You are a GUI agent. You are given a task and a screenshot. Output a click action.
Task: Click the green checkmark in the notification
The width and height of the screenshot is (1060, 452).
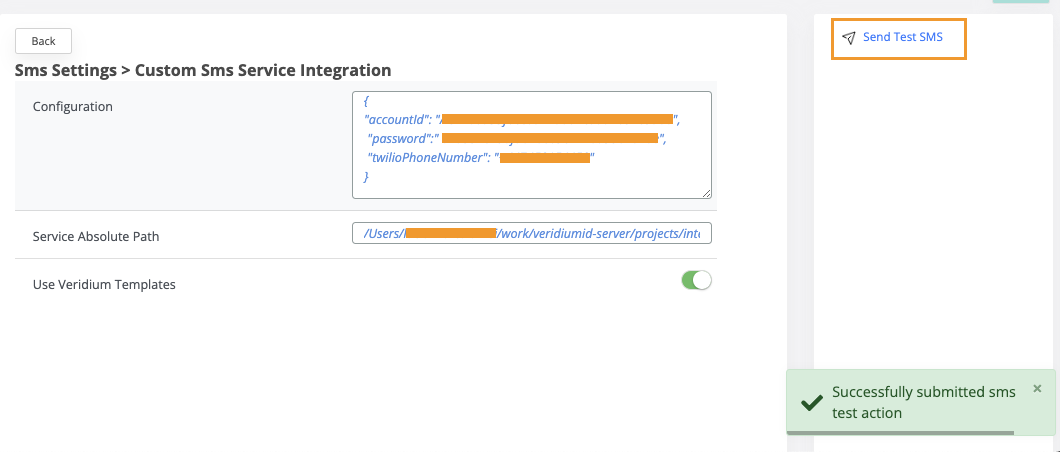coord(812,403)
